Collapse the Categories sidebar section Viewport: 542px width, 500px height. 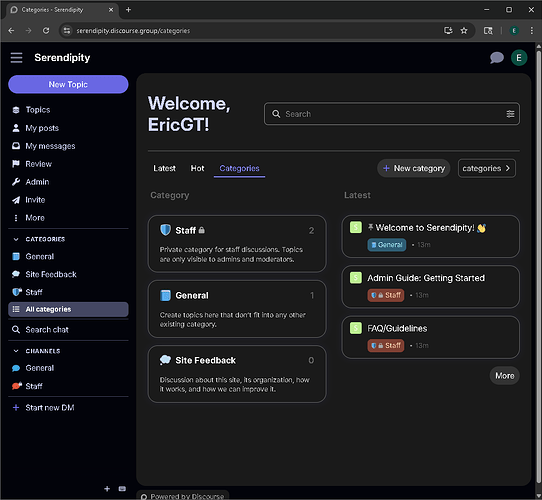click(x=16, y=239)
